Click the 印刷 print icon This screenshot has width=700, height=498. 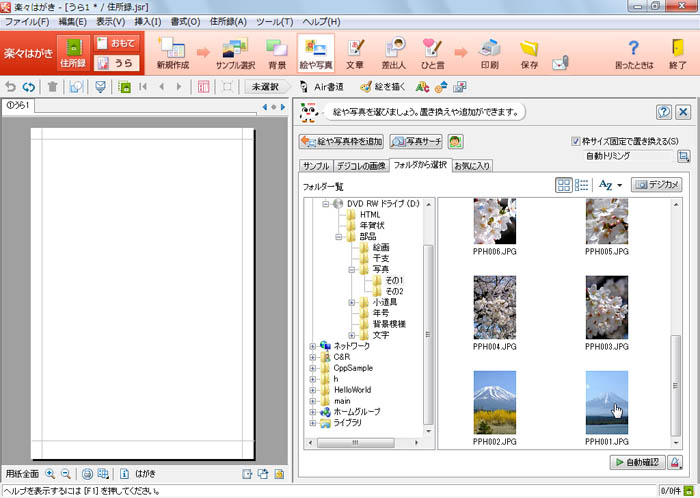(489, 52)
